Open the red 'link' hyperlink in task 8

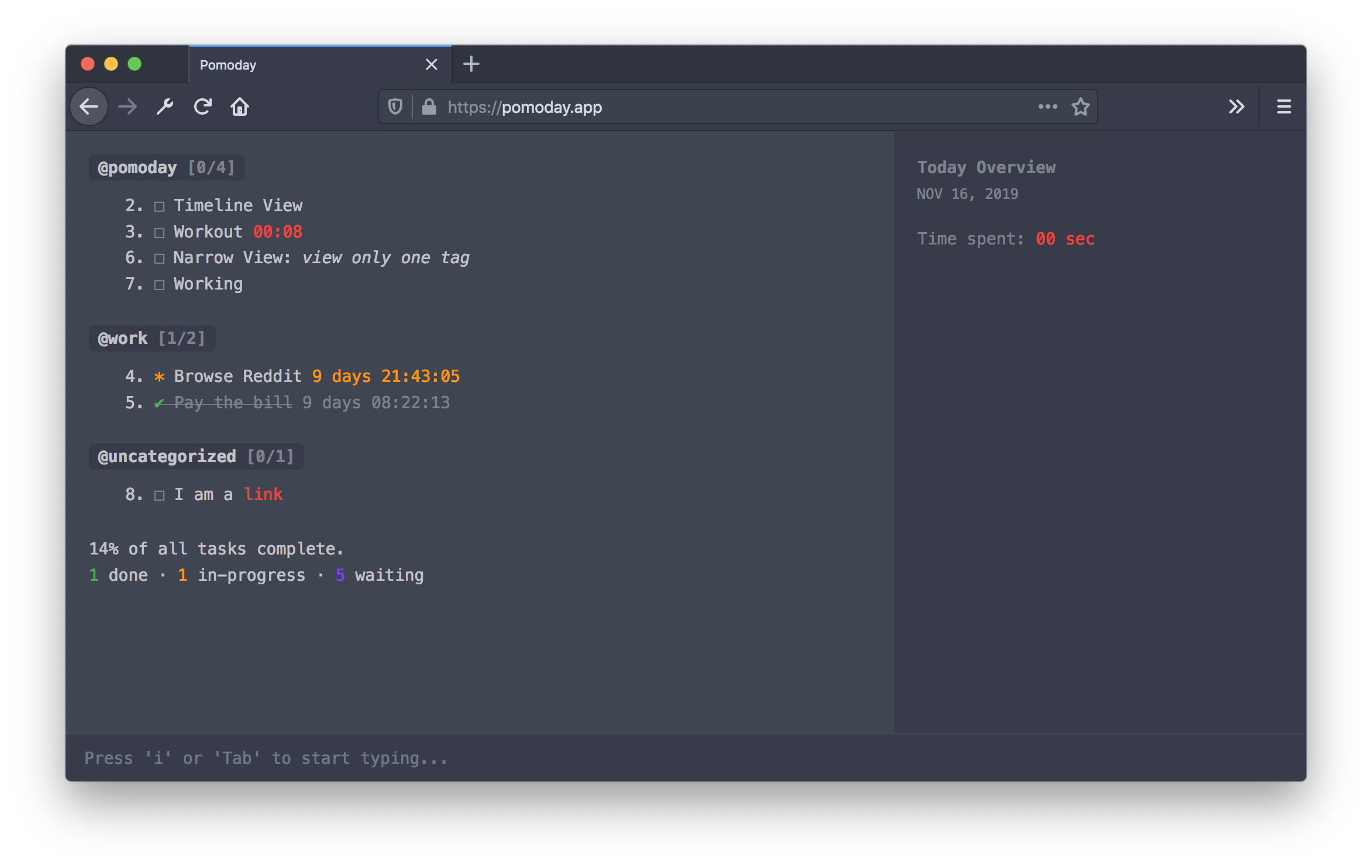(x=263, y=494)
